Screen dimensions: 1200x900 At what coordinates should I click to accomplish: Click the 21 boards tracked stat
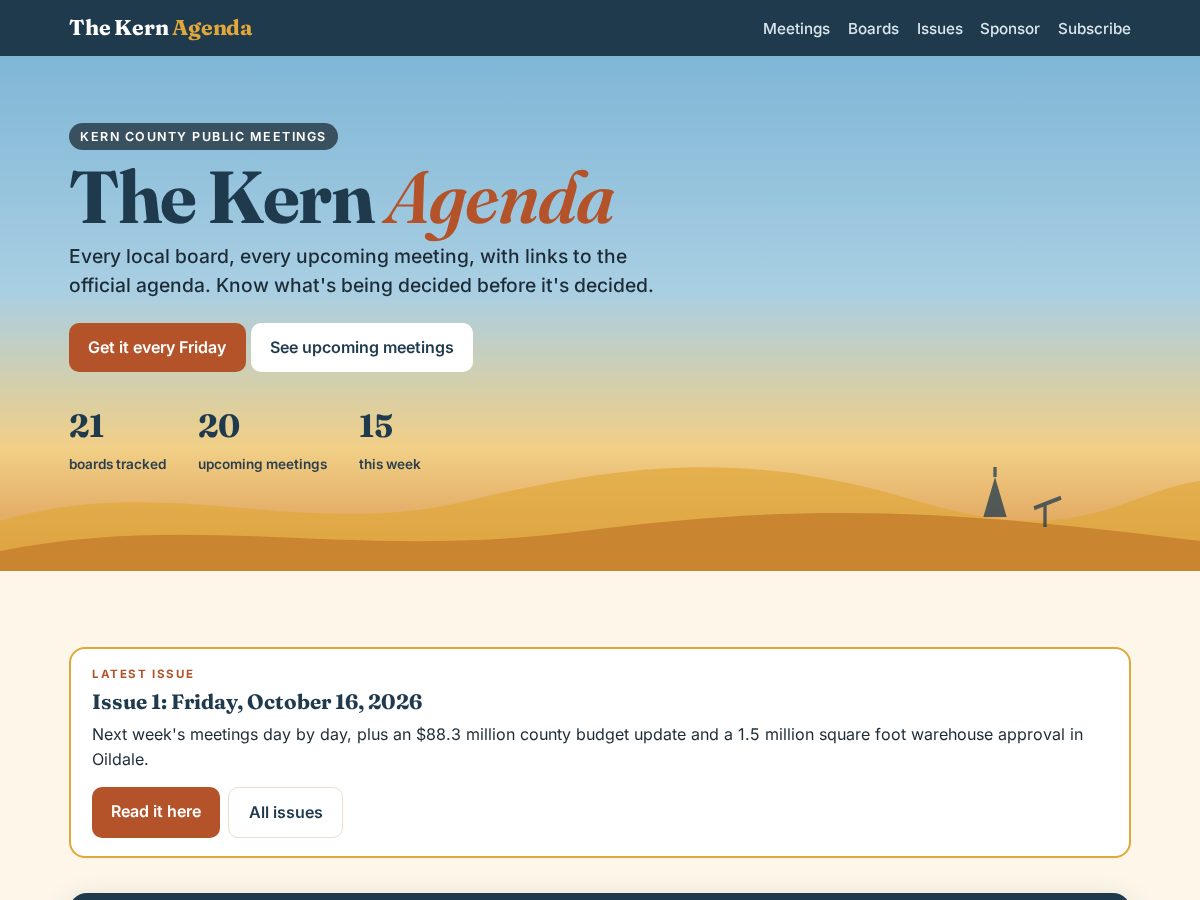[118, 440]
